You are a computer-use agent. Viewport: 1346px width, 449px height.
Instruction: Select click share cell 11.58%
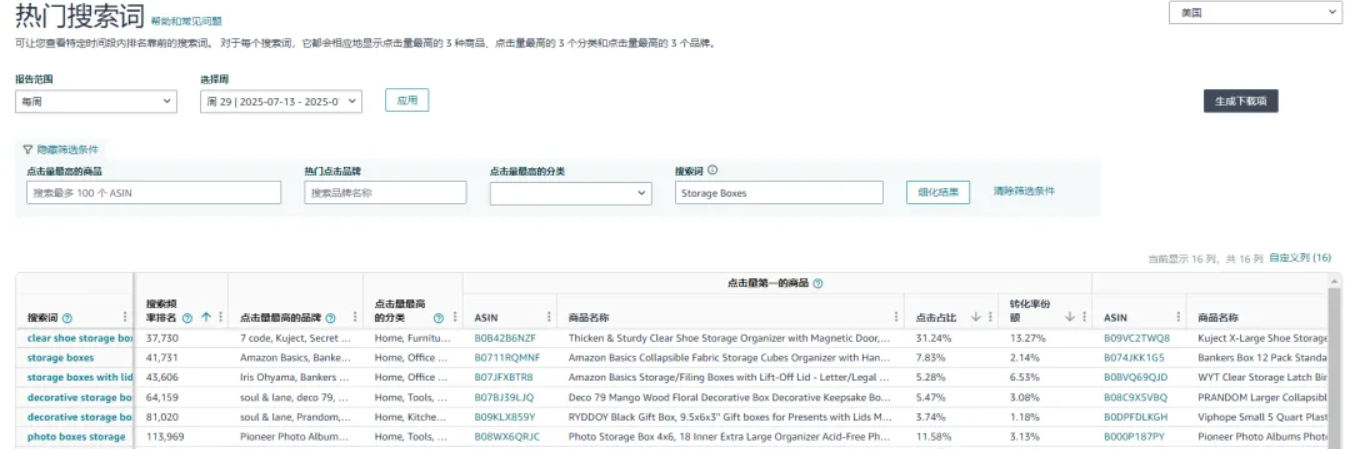point(933,436)
